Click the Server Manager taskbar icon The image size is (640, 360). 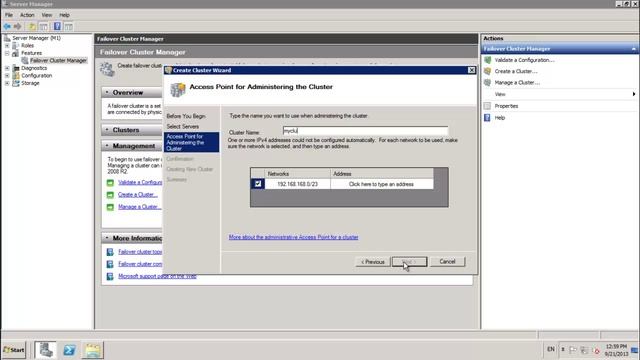click(x=45, y=350)
